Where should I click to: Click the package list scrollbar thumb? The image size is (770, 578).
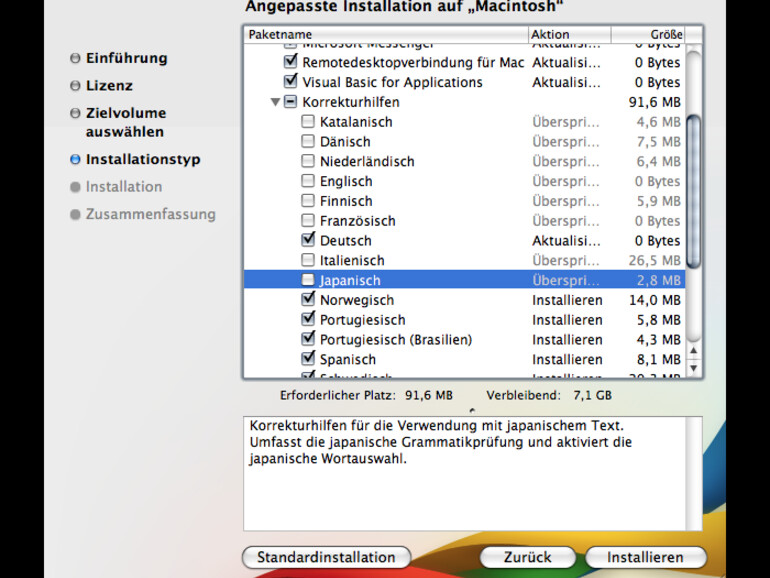[x=693, y=192]
